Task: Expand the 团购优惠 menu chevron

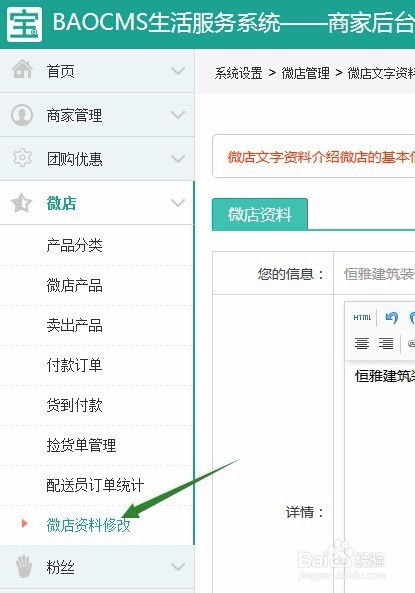Action: pyautogui.click(x=178, y=158)
